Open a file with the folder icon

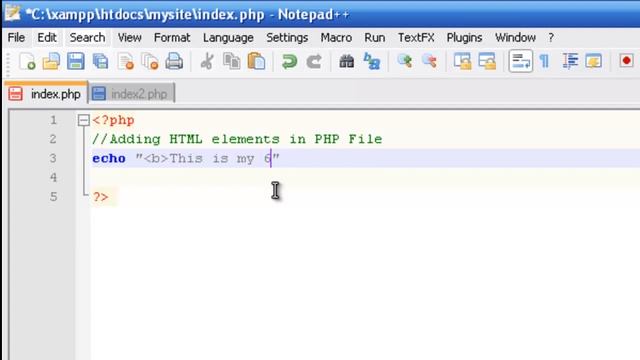point(51,62)
